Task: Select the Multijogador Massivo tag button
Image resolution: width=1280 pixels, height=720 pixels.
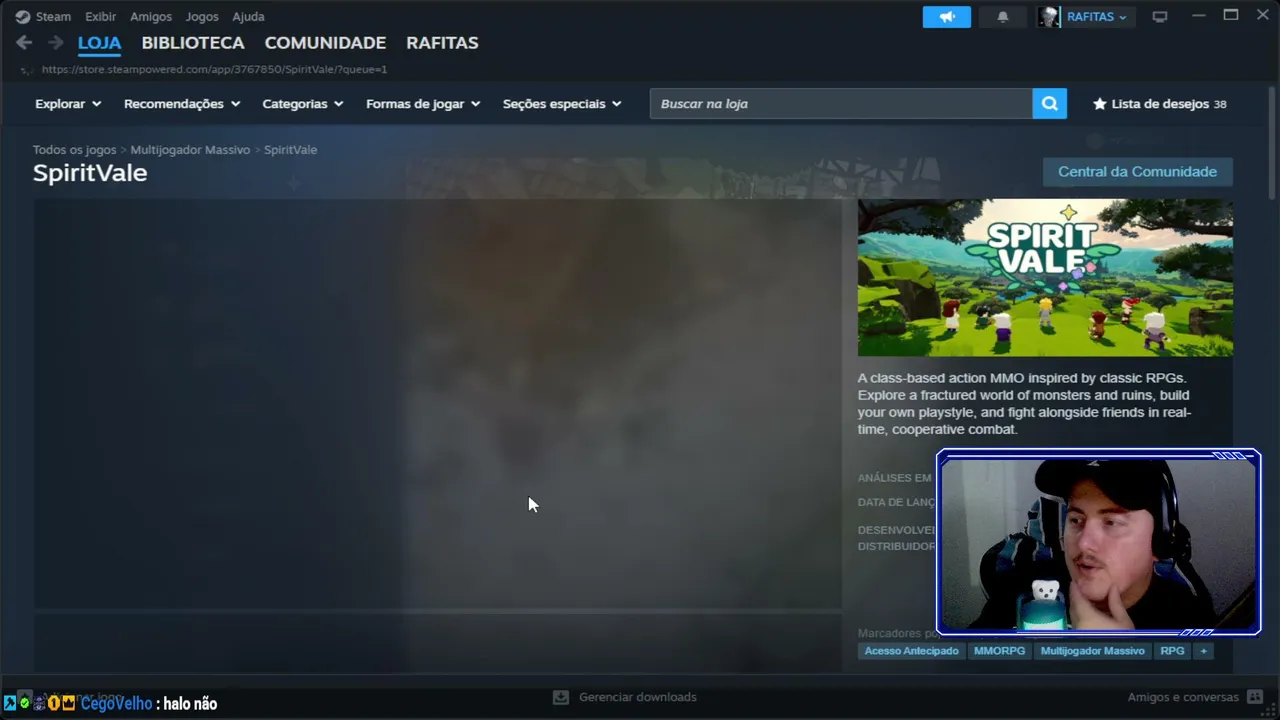Action: pos(1092,651)
